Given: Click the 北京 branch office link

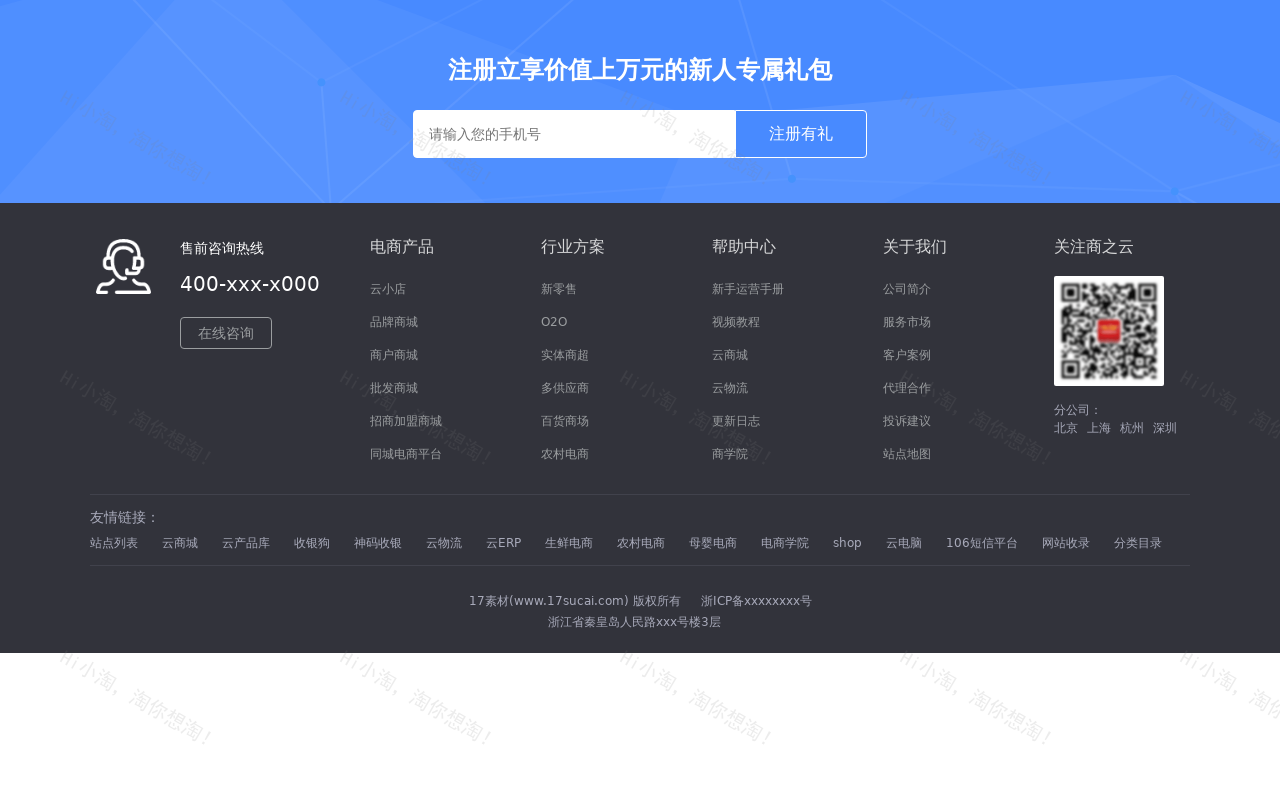Looking at the screenshot, I should [1065, 427].
